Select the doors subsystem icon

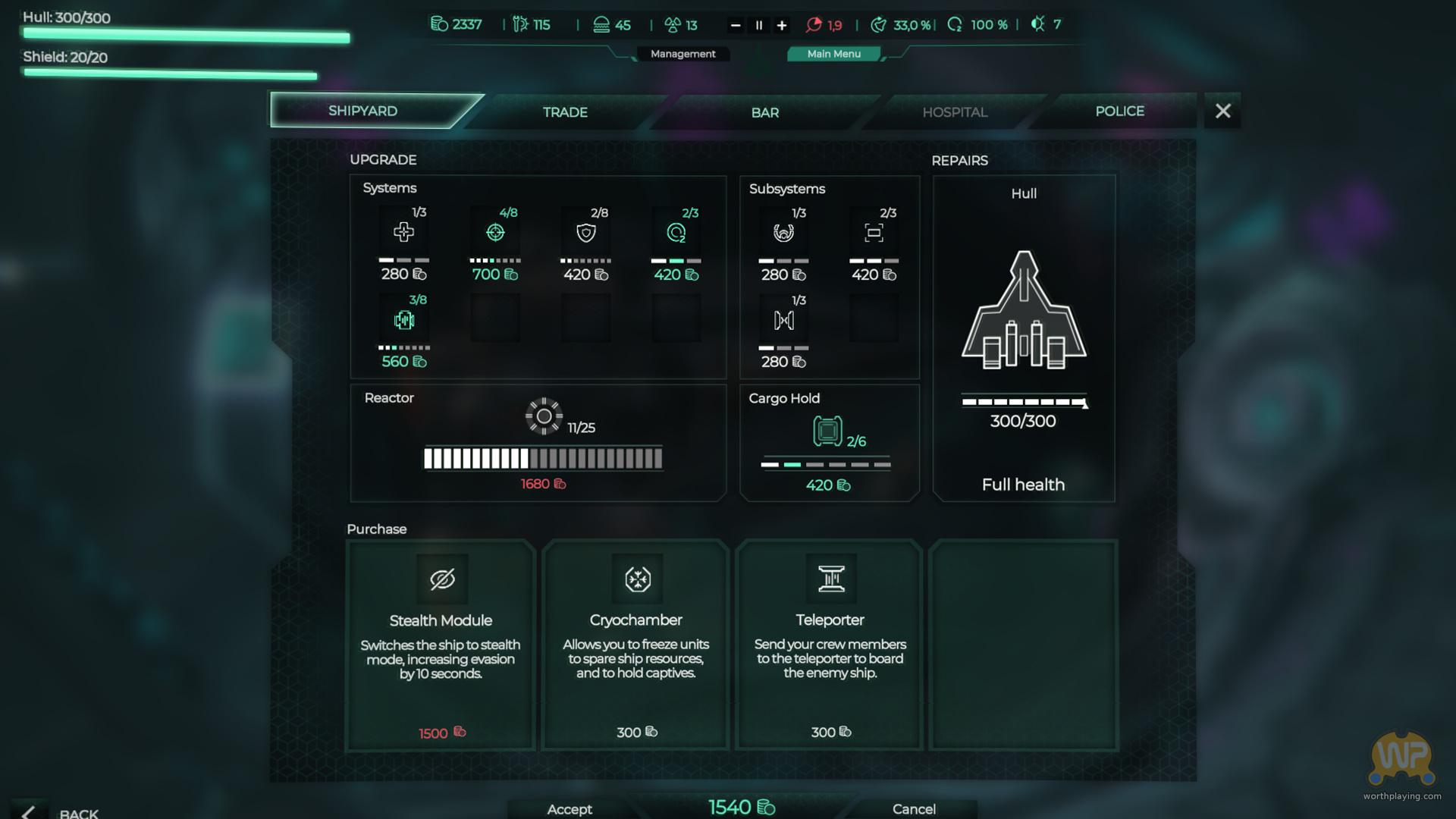click(x=783, y=321)
